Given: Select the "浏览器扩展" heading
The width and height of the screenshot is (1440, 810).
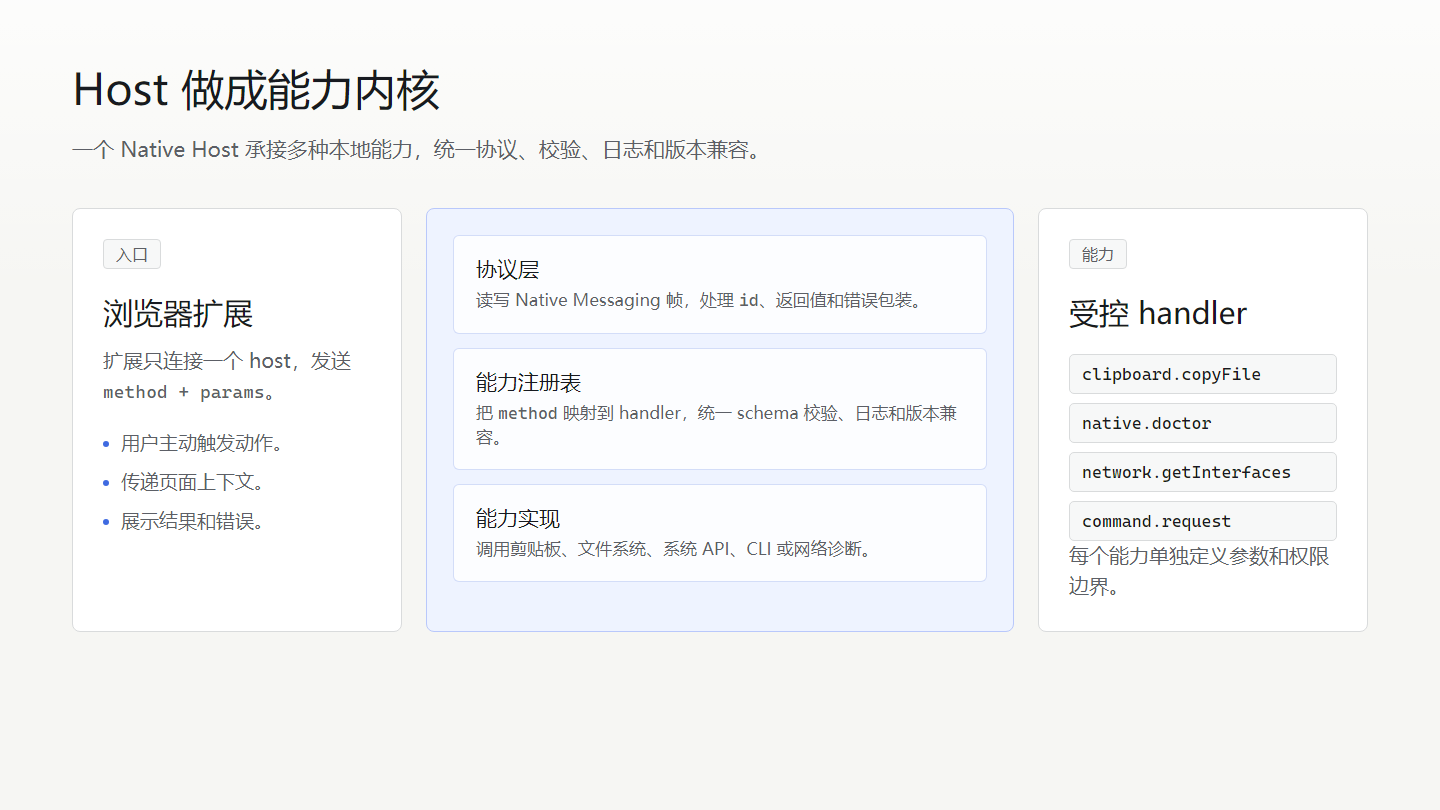Looking at the screenshot, I should click(178, 314).
